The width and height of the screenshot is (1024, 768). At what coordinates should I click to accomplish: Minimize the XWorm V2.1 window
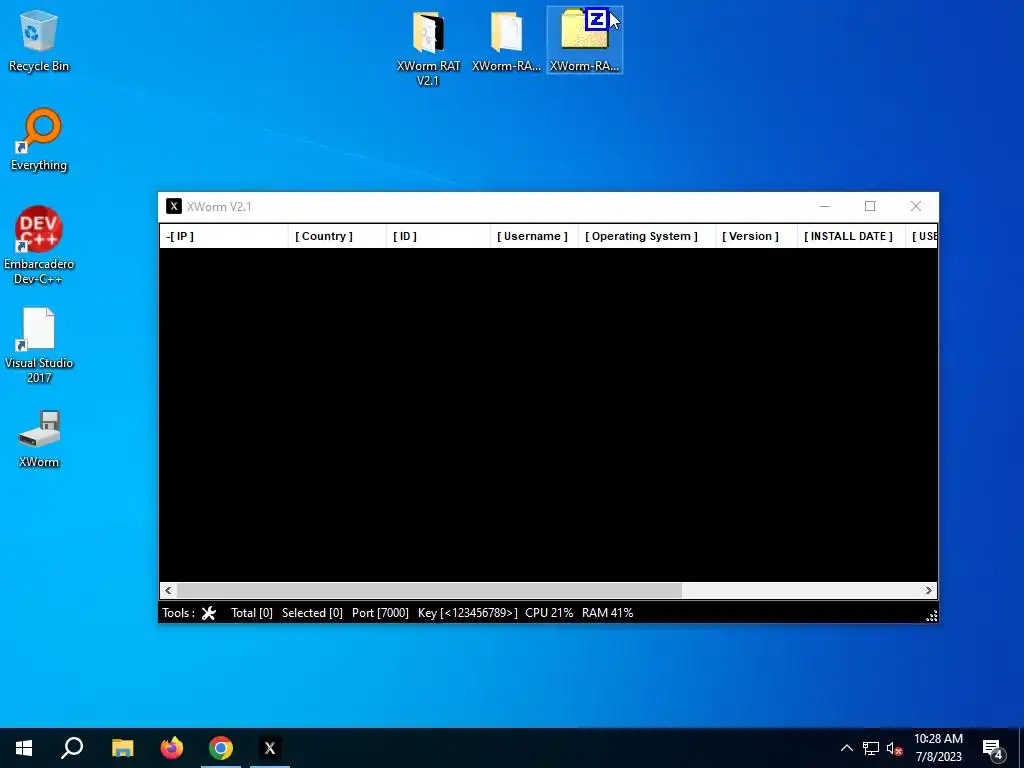825,206
